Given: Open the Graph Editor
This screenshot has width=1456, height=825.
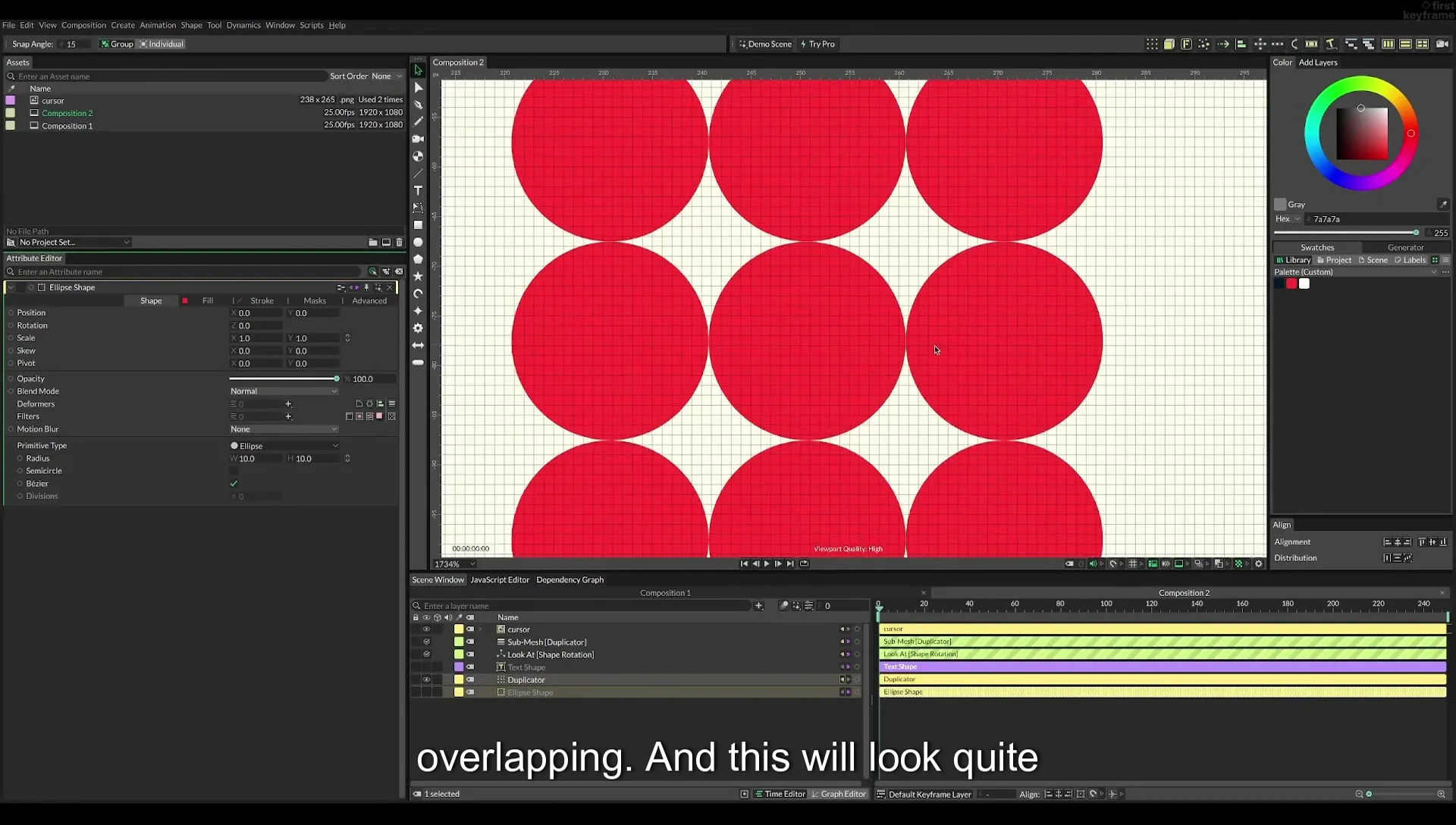Looking at the screenshot, I should 839,794.
